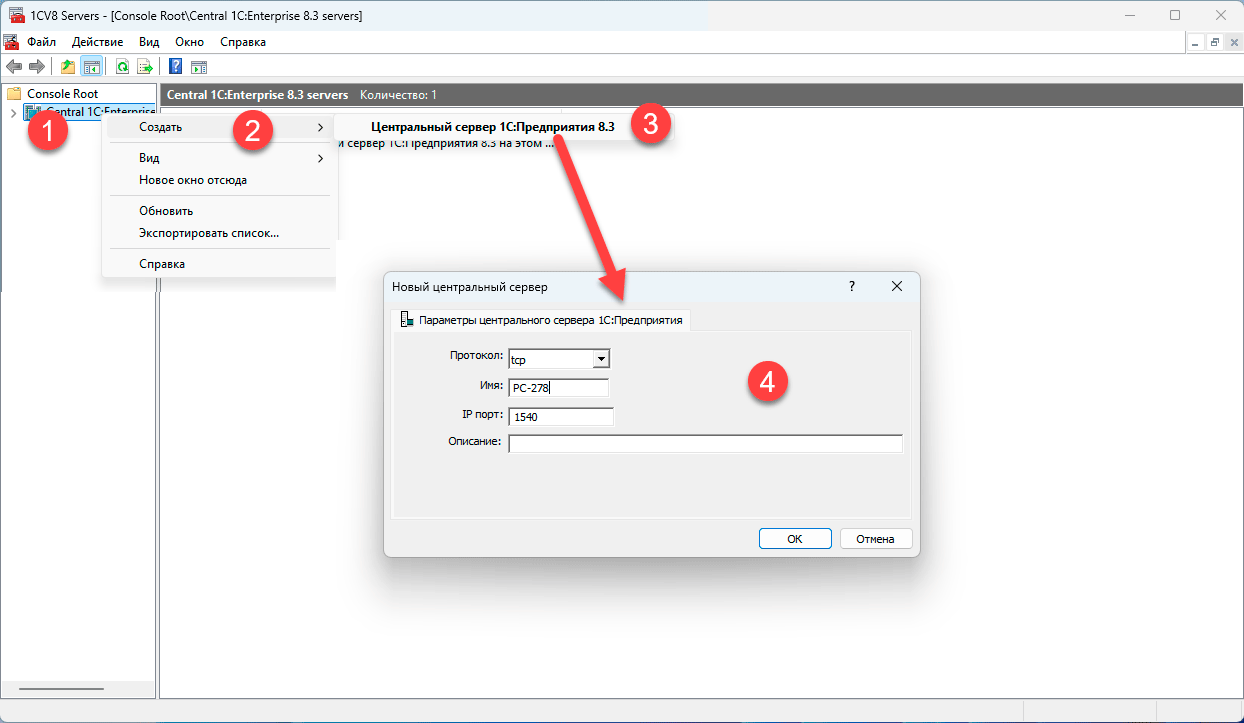Restore the inner console child window
Screen dimensions: 1244x723
click(x=1215, y=42)
